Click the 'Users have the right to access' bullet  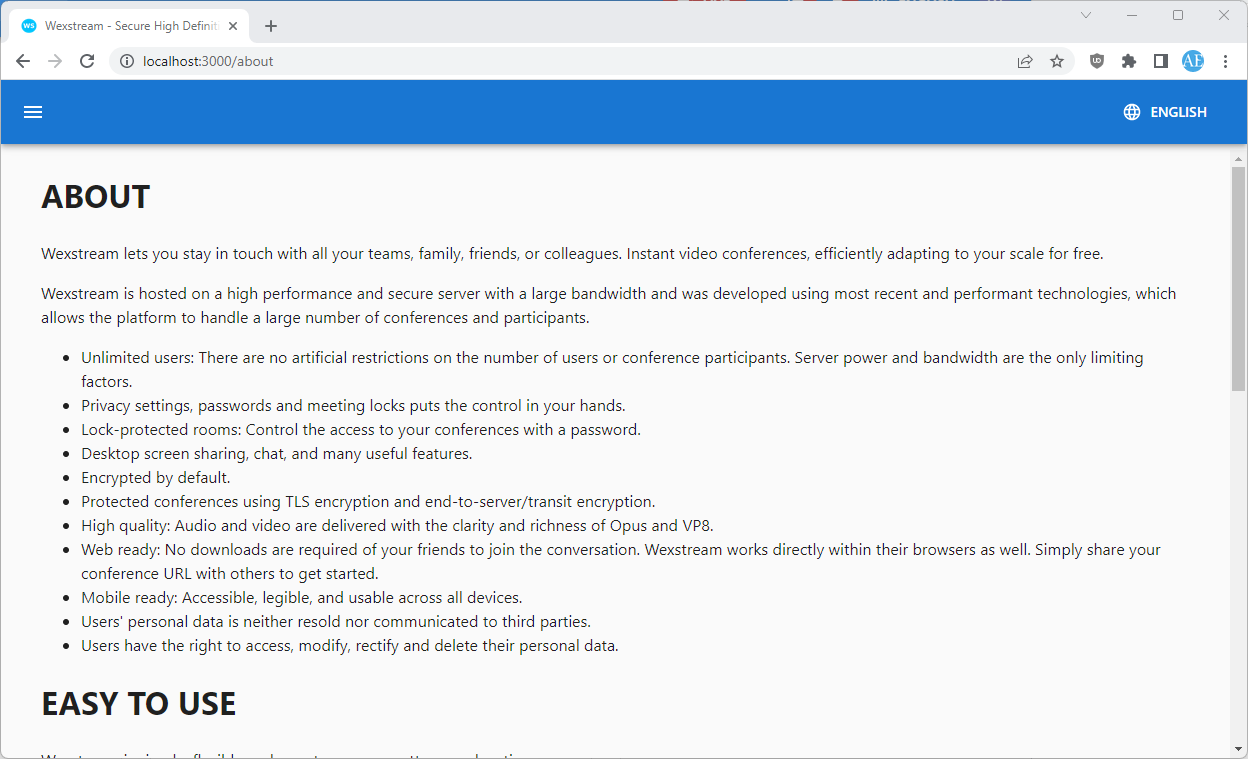[350, 646]
